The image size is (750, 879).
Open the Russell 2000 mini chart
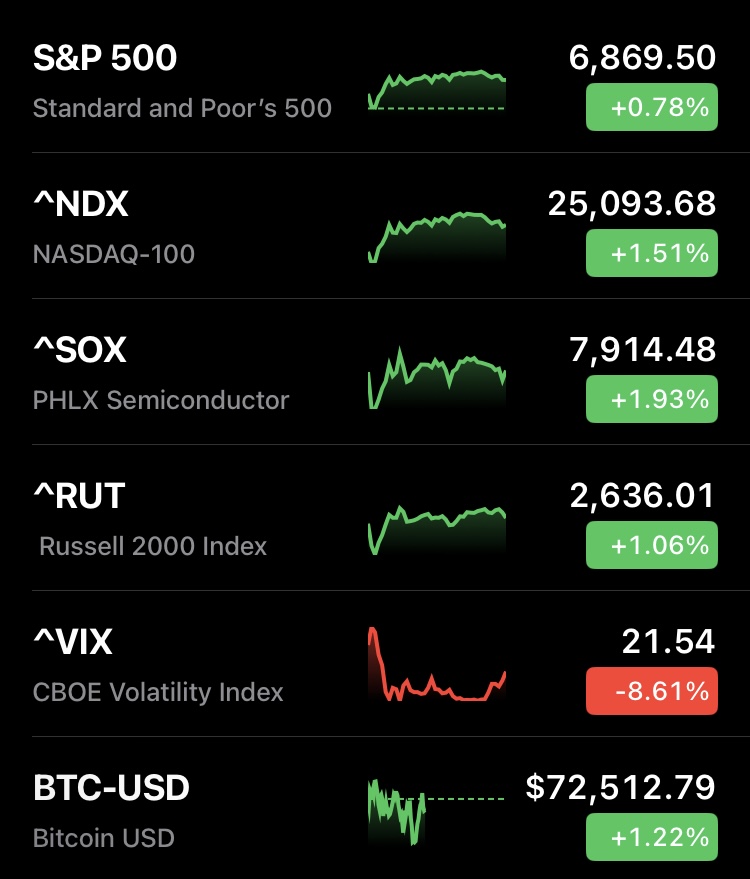pos(437,526)
